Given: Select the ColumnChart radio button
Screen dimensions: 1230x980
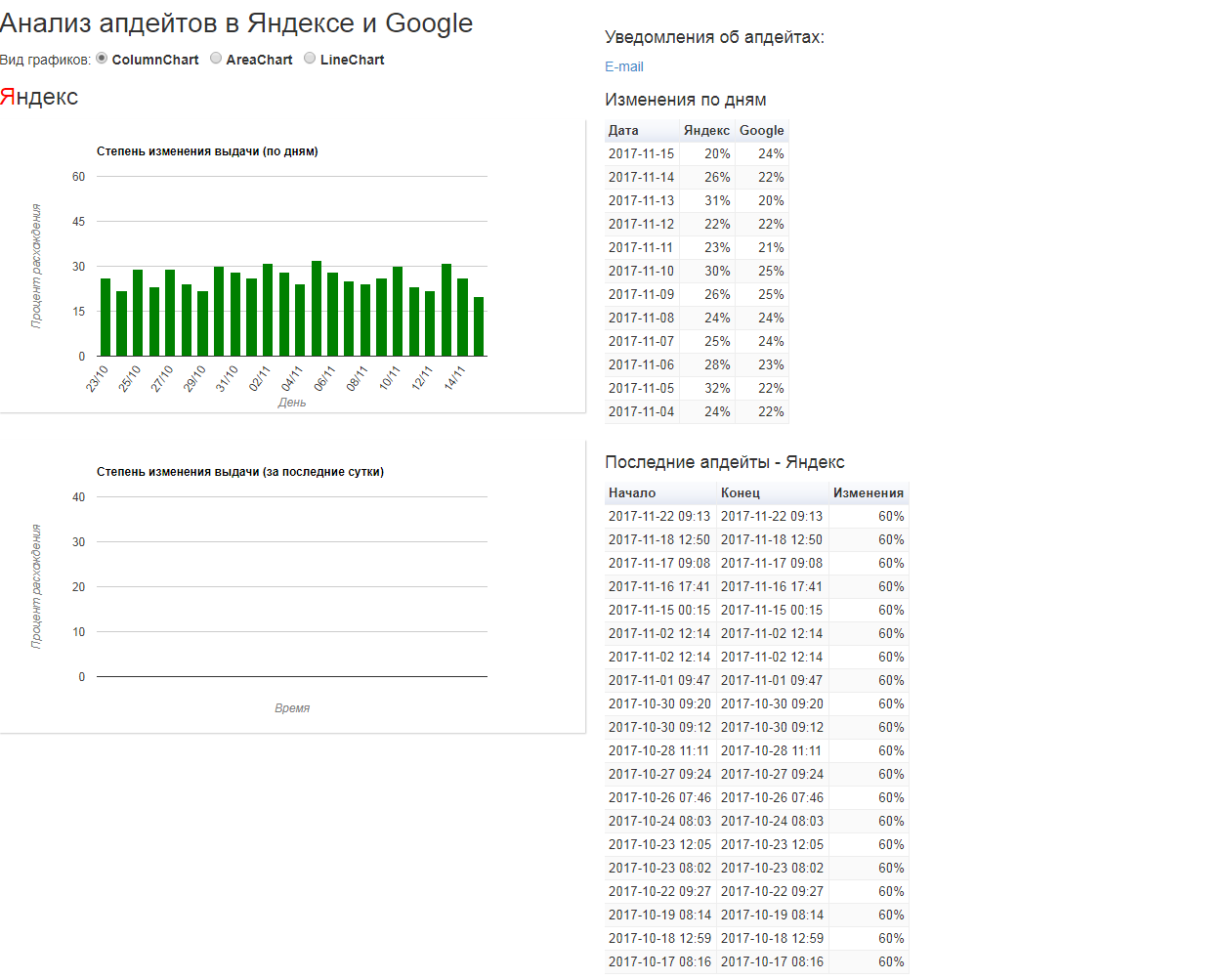Looking at the screenshot, I should pos(102,59).
